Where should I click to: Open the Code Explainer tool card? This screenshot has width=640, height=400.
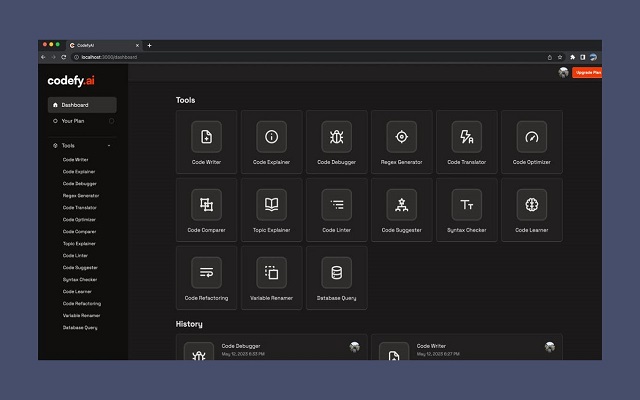pos(271,142)
